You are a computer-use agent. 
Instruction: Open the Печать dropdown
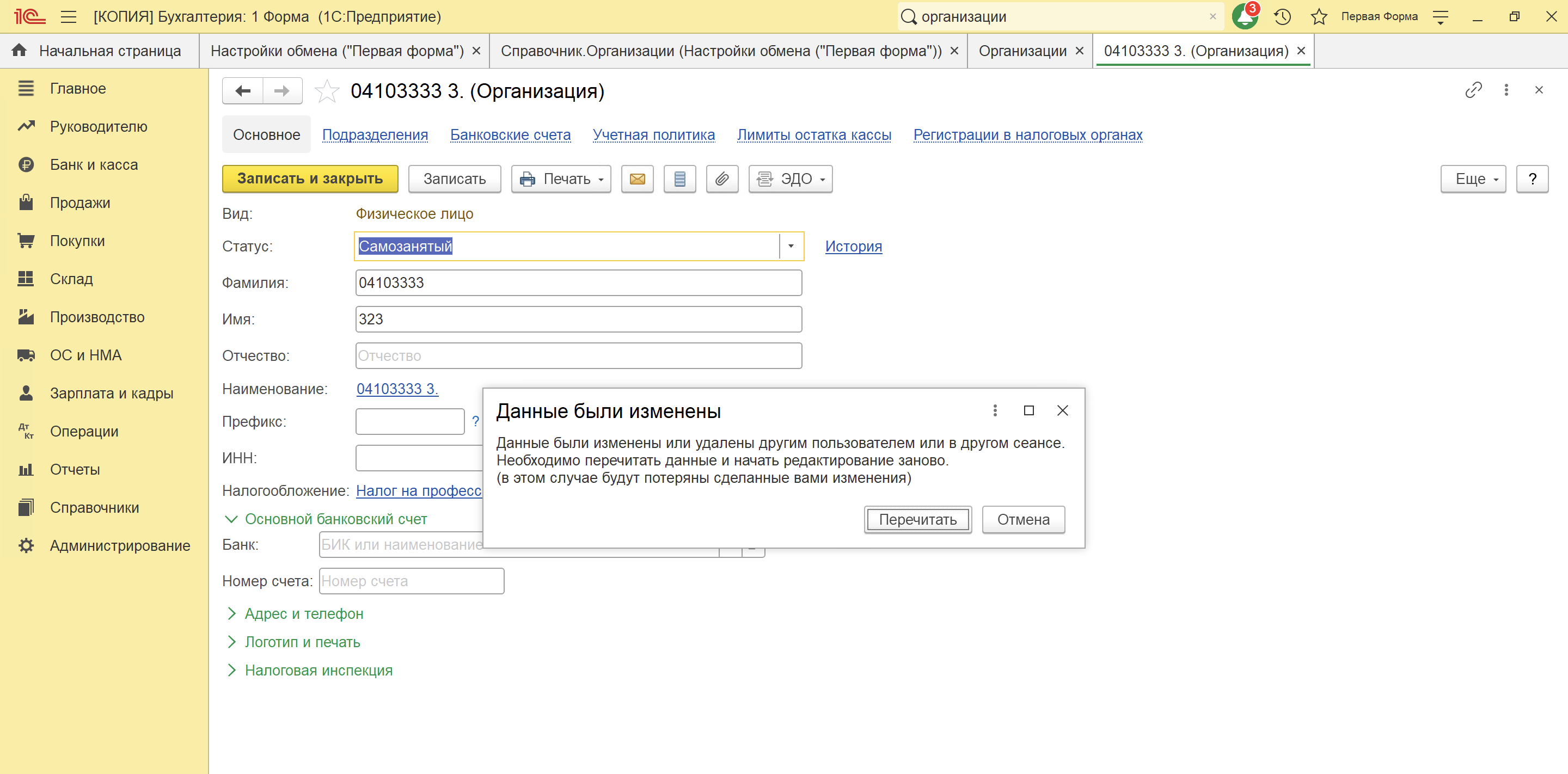[x=561, y=179]
